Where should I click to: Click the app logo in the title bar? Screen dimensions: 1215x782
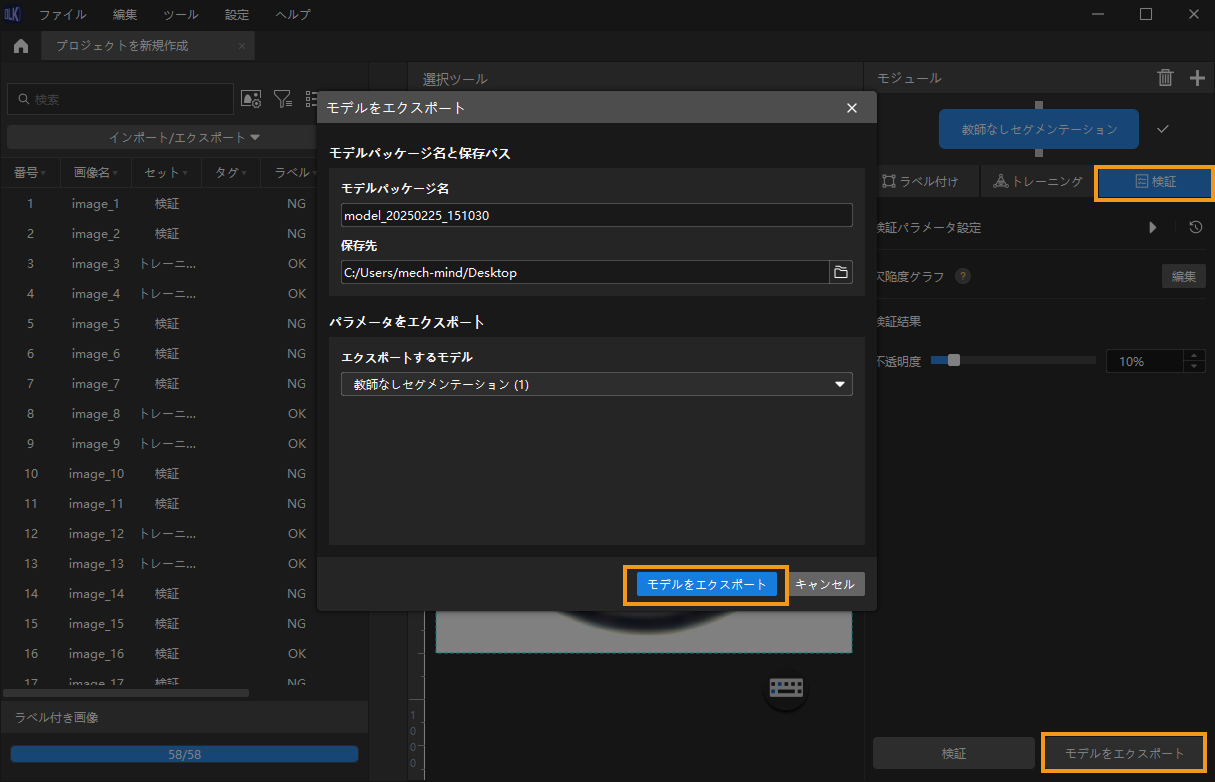coord(13,14)
